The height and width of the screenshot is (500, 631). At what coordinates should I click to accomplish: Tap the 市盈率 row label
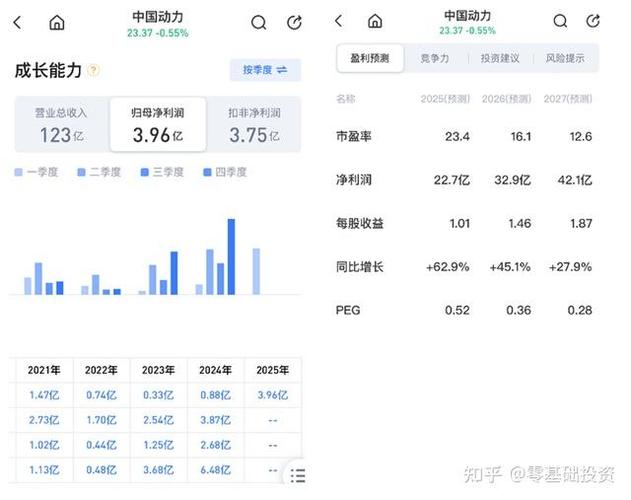(x=354, y=136)
